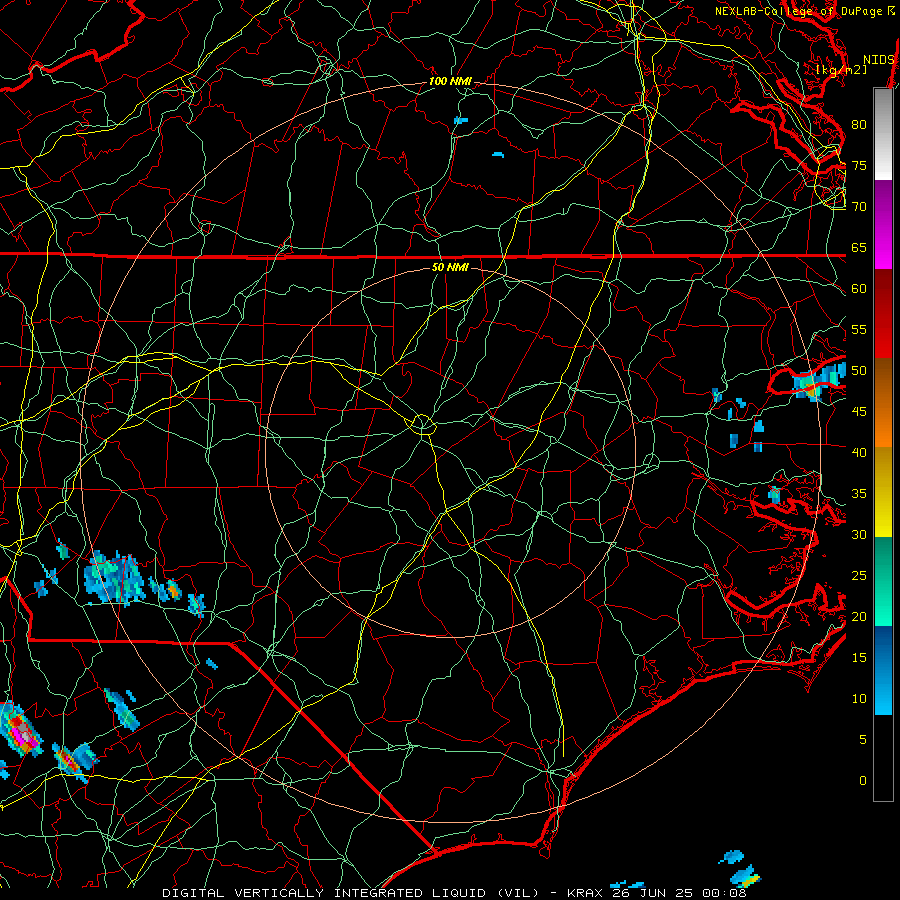Click the scale value 50

pos(859,371)
